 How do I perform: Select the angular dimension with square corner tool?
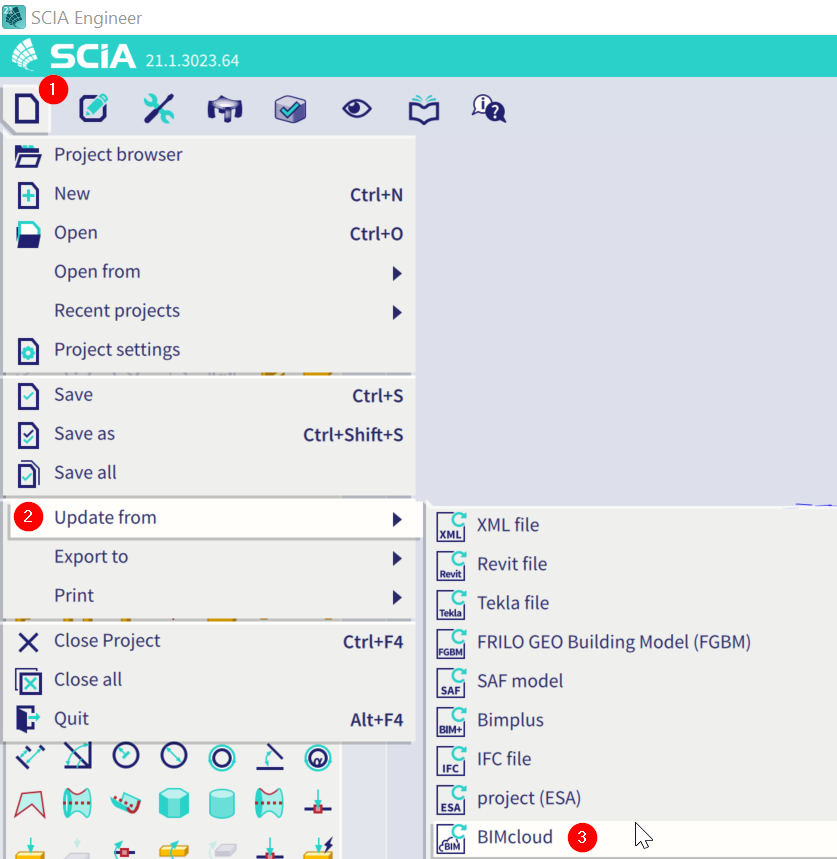(78, 757)
